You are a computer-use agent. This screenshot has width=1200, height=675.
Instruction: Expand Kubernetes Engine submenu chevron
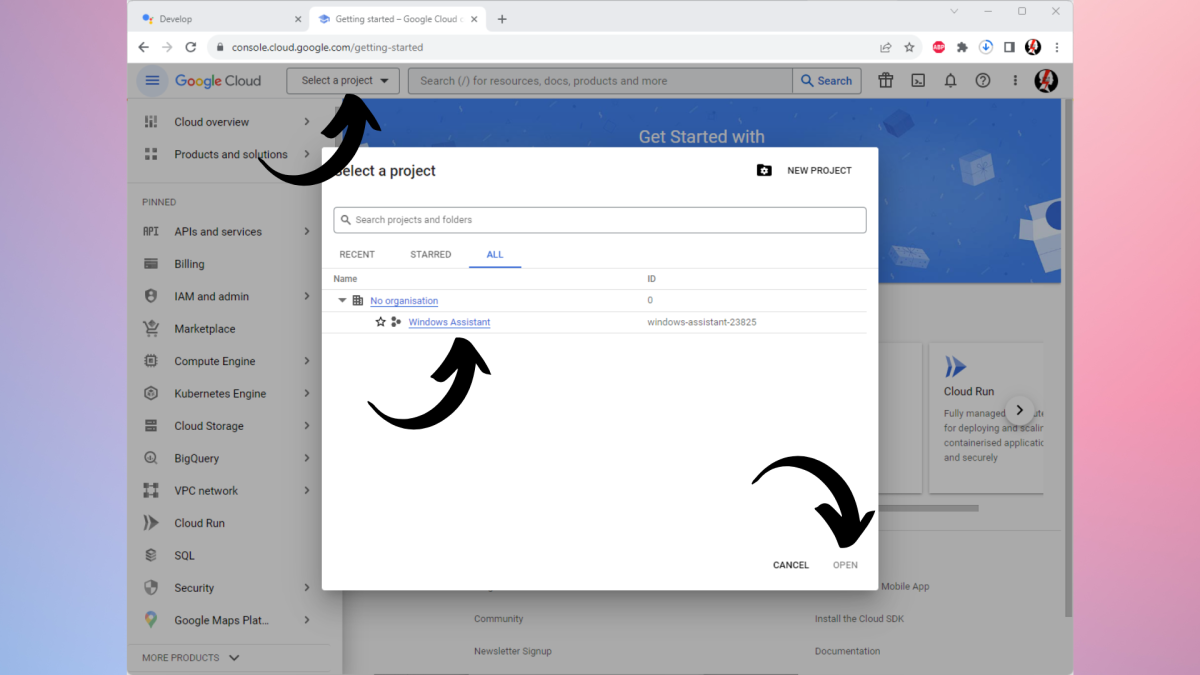pos(307,393)
